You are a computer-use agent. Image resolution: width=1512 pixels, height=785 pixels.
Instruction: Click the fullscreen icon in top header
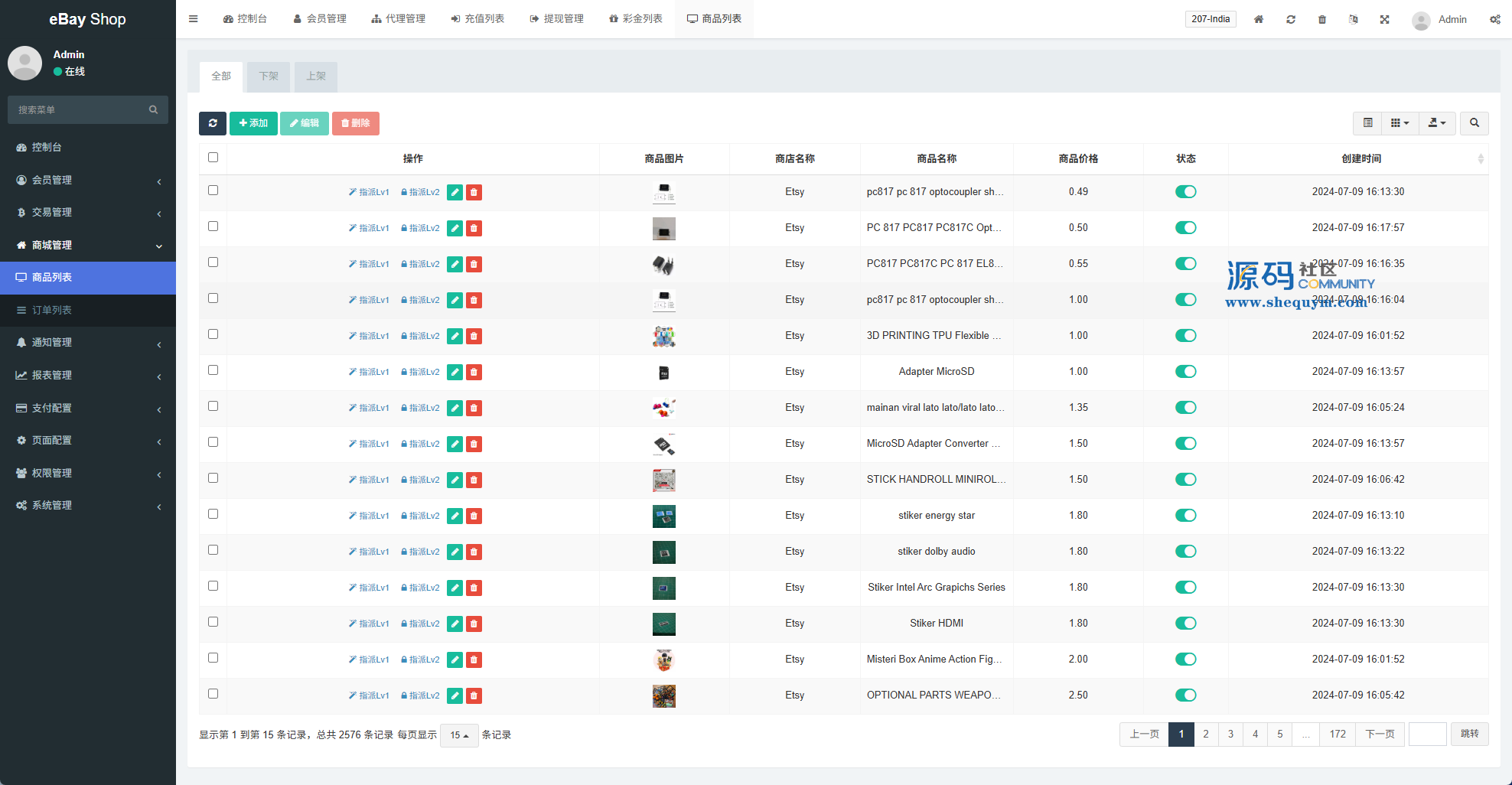point(1385,19)
